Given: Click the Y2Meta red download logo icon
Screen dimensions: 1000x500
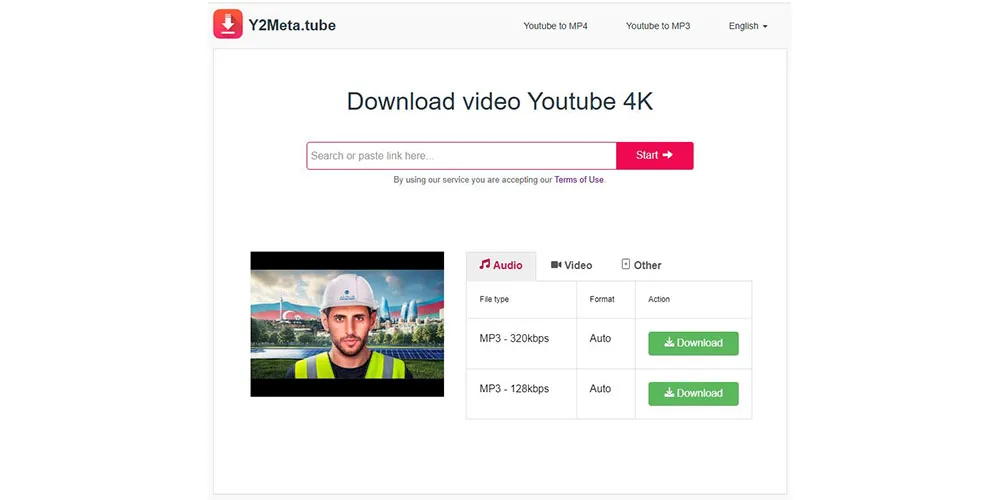Looking at the screenshot, I should (x=228, y=24).
